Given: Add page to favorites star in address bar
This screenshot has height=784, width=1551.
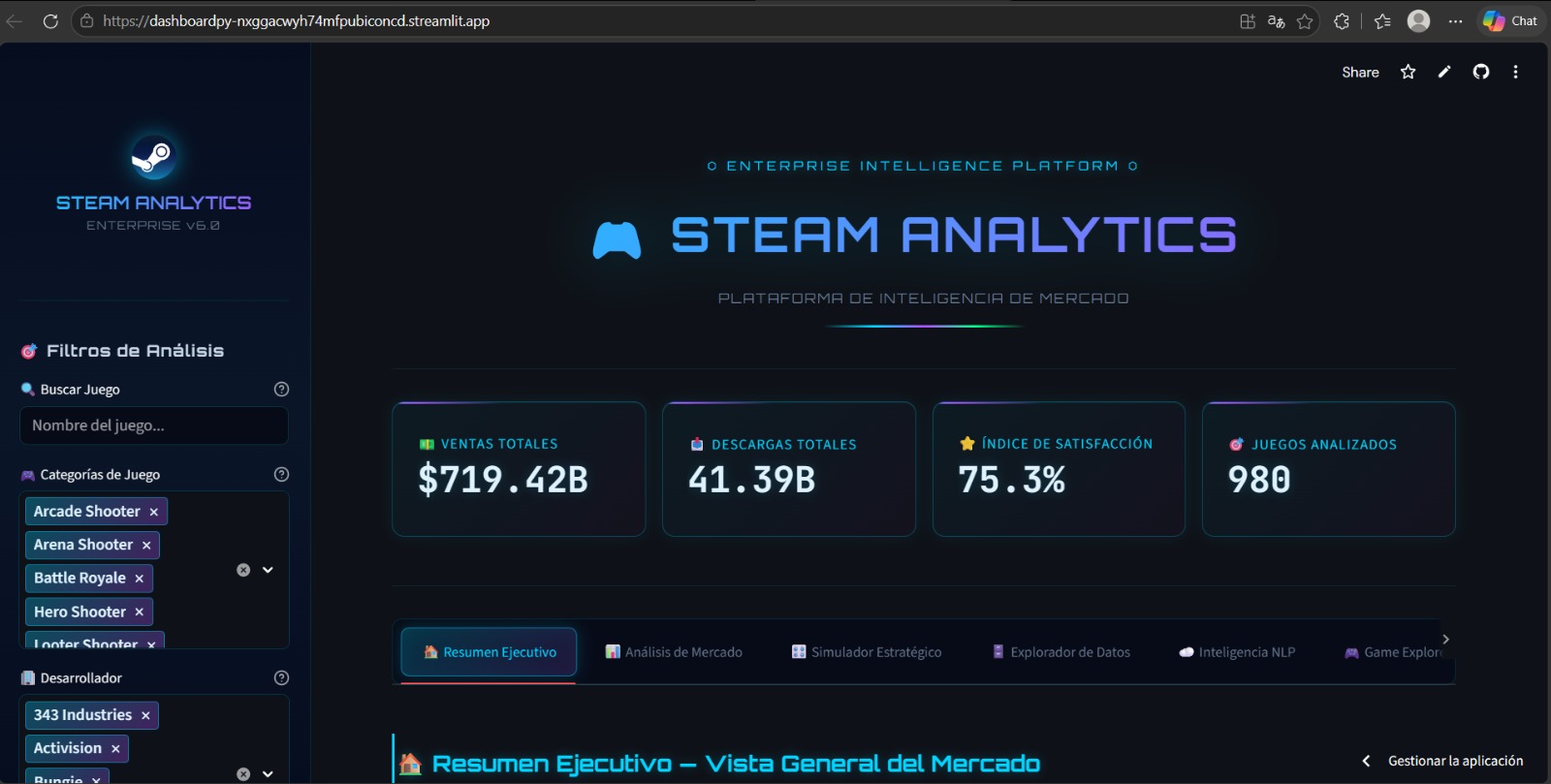Looking at the screenshot, I should click(1305, 21).
